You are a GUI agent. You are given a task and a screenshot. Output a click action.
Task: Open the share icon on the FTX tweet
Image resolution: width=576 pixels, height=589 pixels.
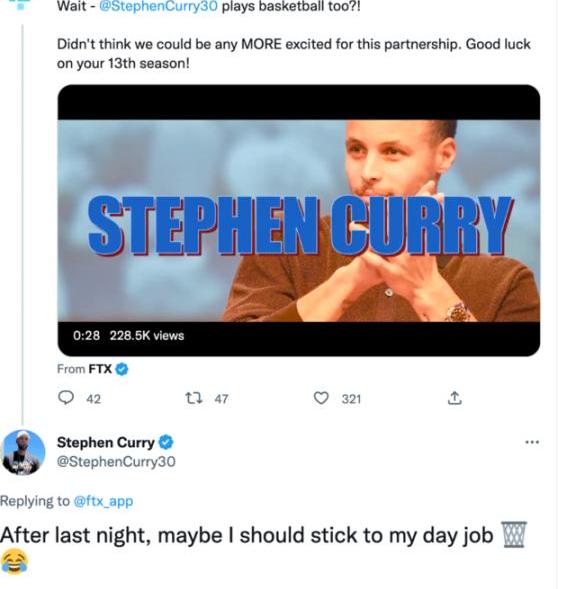[x=454, y=398]
